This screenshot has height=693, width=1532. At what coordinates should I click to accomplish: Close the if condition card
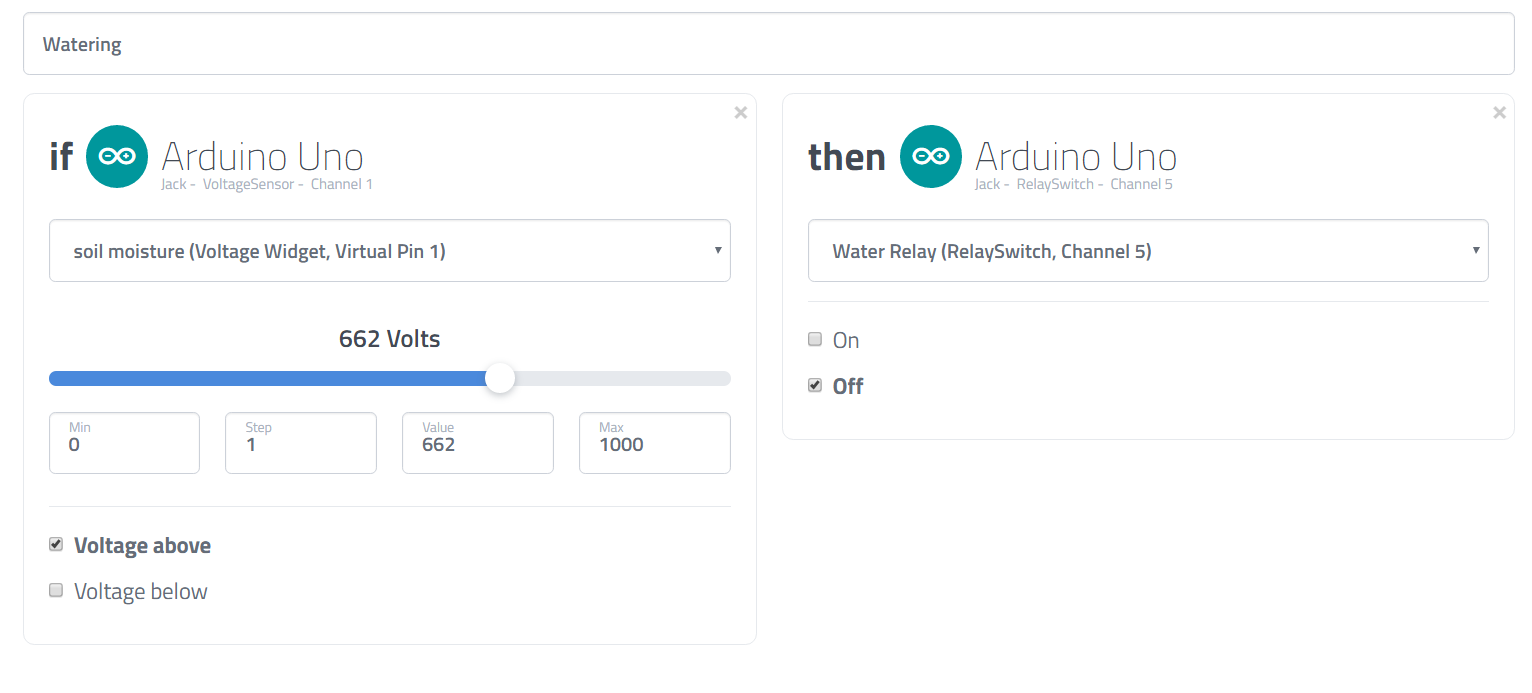tap(741, 113)
